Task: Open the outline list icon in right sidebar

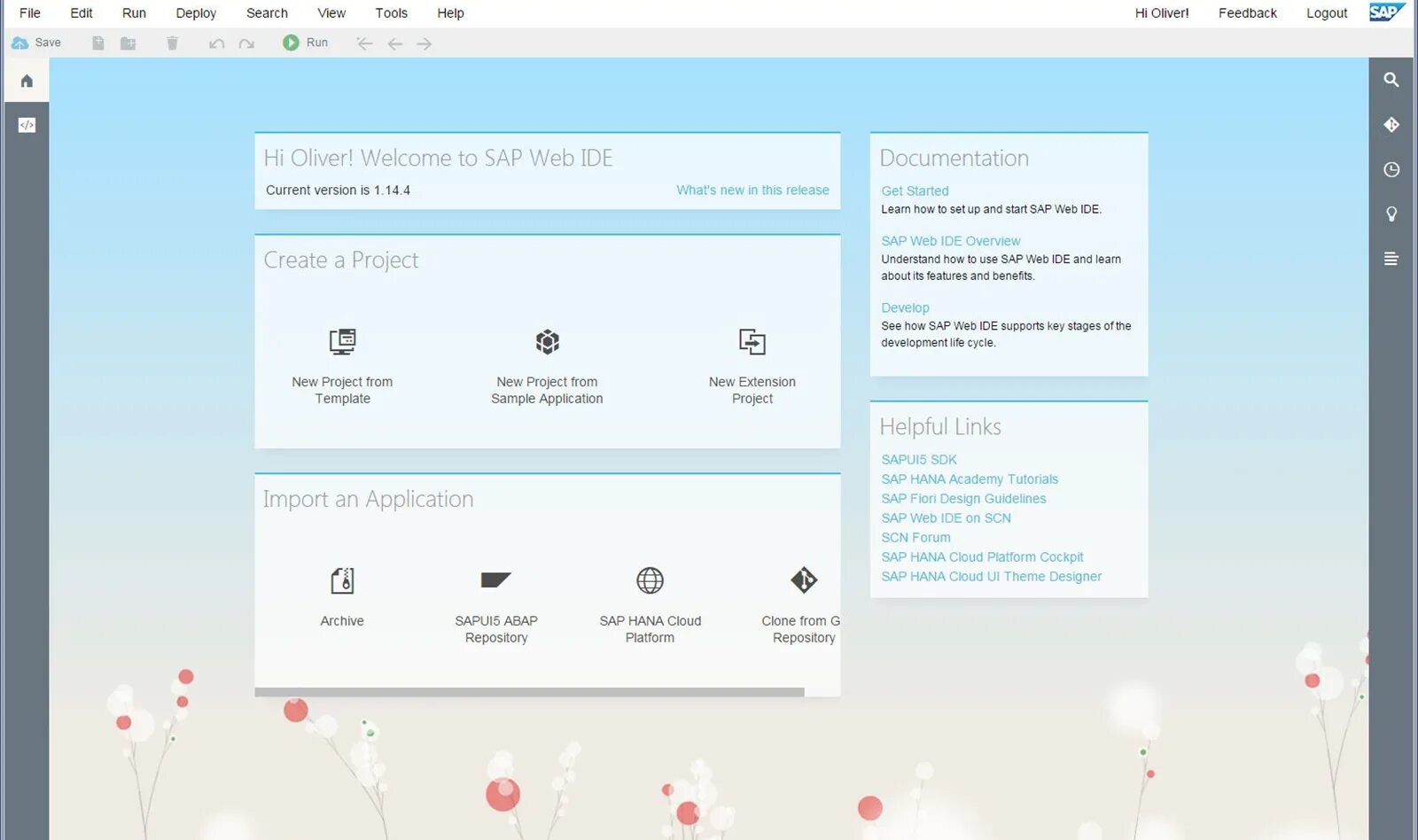Action: (1391, 259)
